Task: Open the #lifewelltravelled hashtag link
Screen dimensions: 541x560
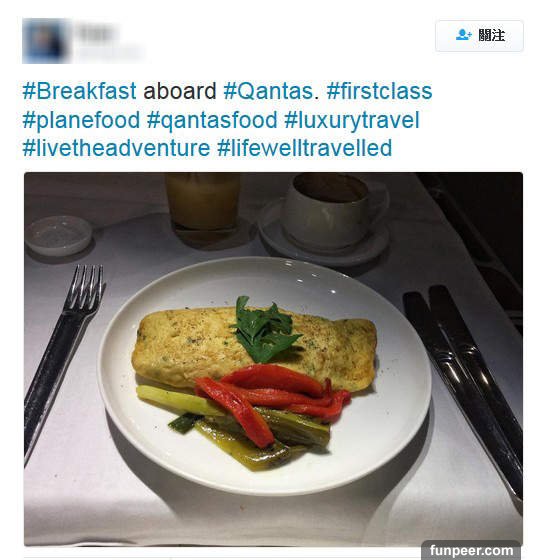Action: [x=305, y=148]
